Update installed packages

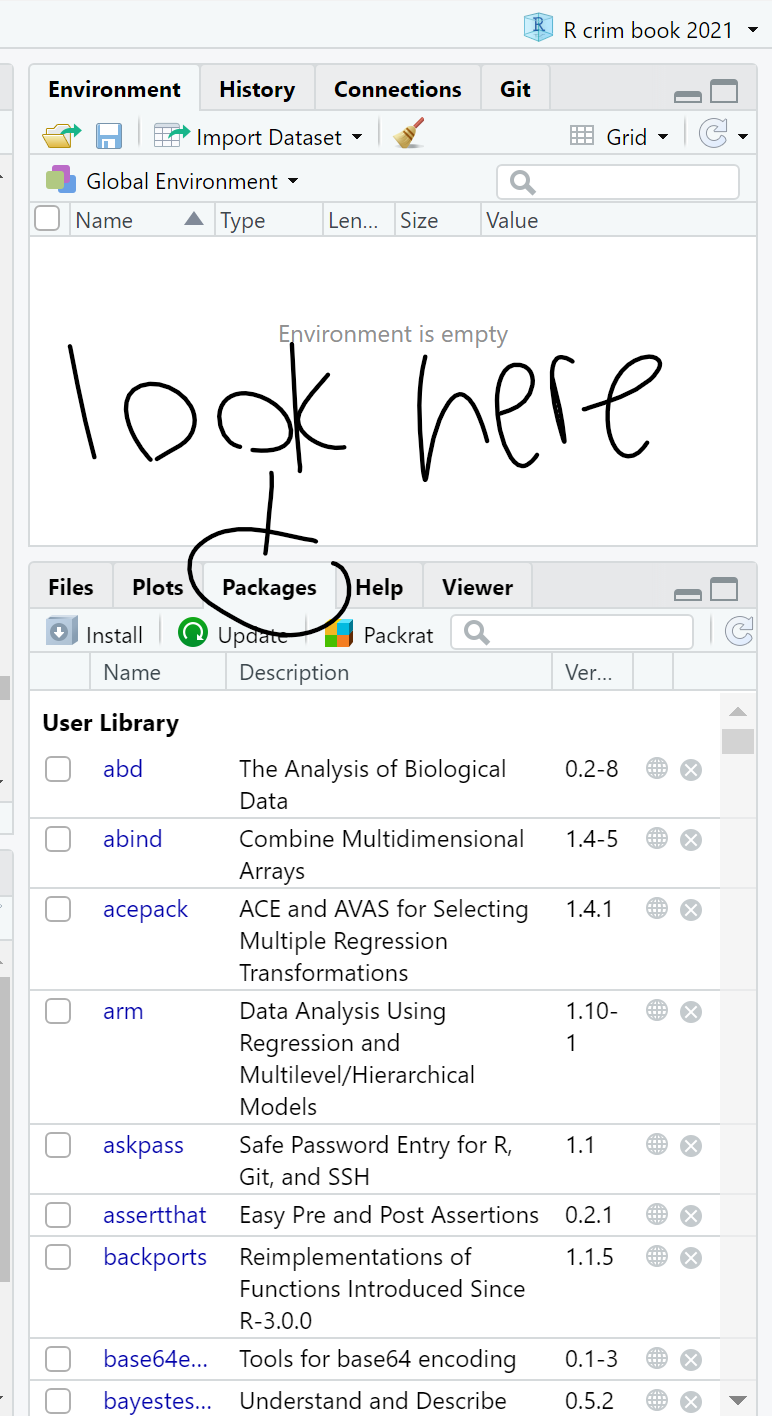(232, 632)
